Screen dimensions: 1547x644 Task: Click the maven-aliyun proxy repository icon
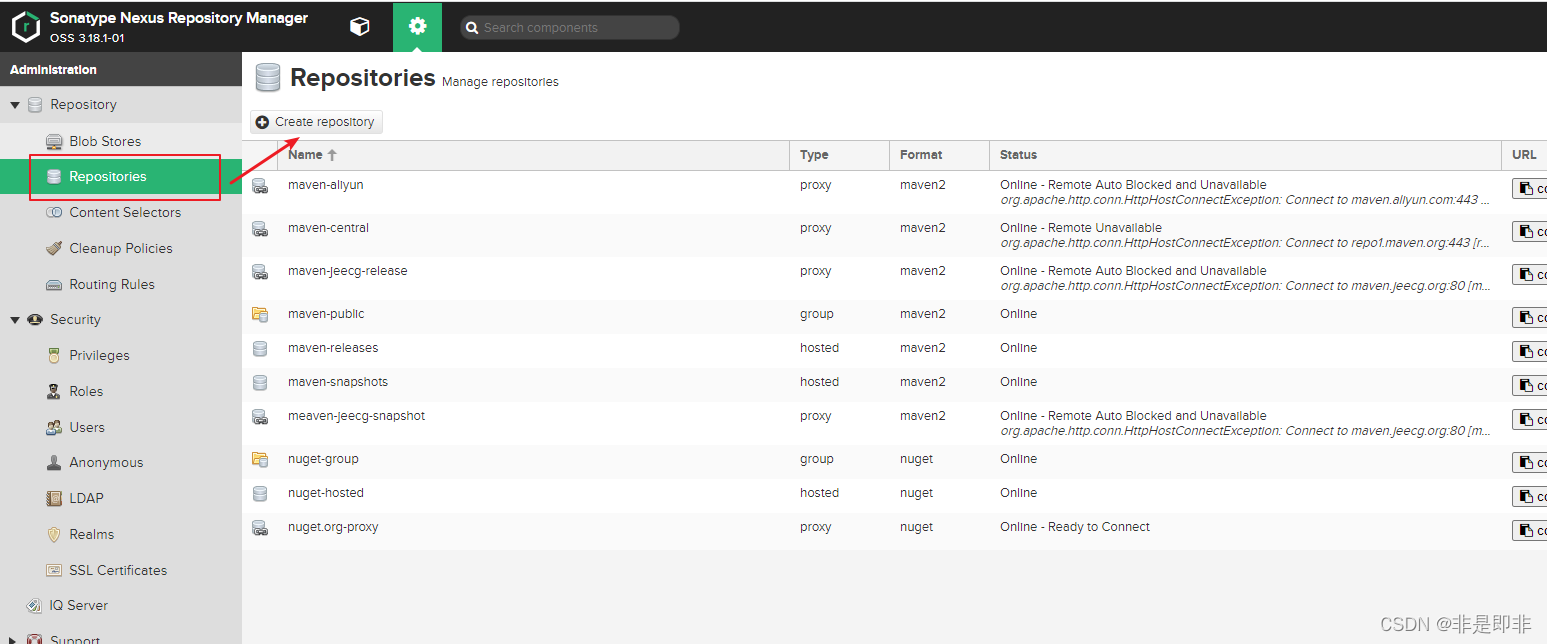coord(260,186)
